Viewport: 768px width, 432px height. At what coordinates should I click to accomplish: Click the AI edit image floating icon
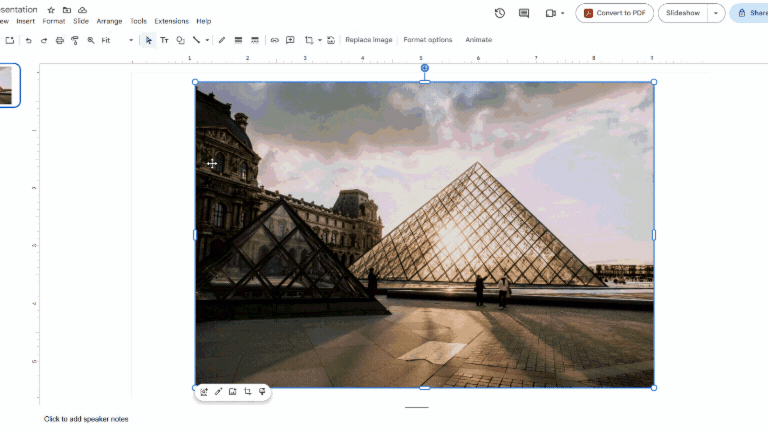tap(204, 392)
